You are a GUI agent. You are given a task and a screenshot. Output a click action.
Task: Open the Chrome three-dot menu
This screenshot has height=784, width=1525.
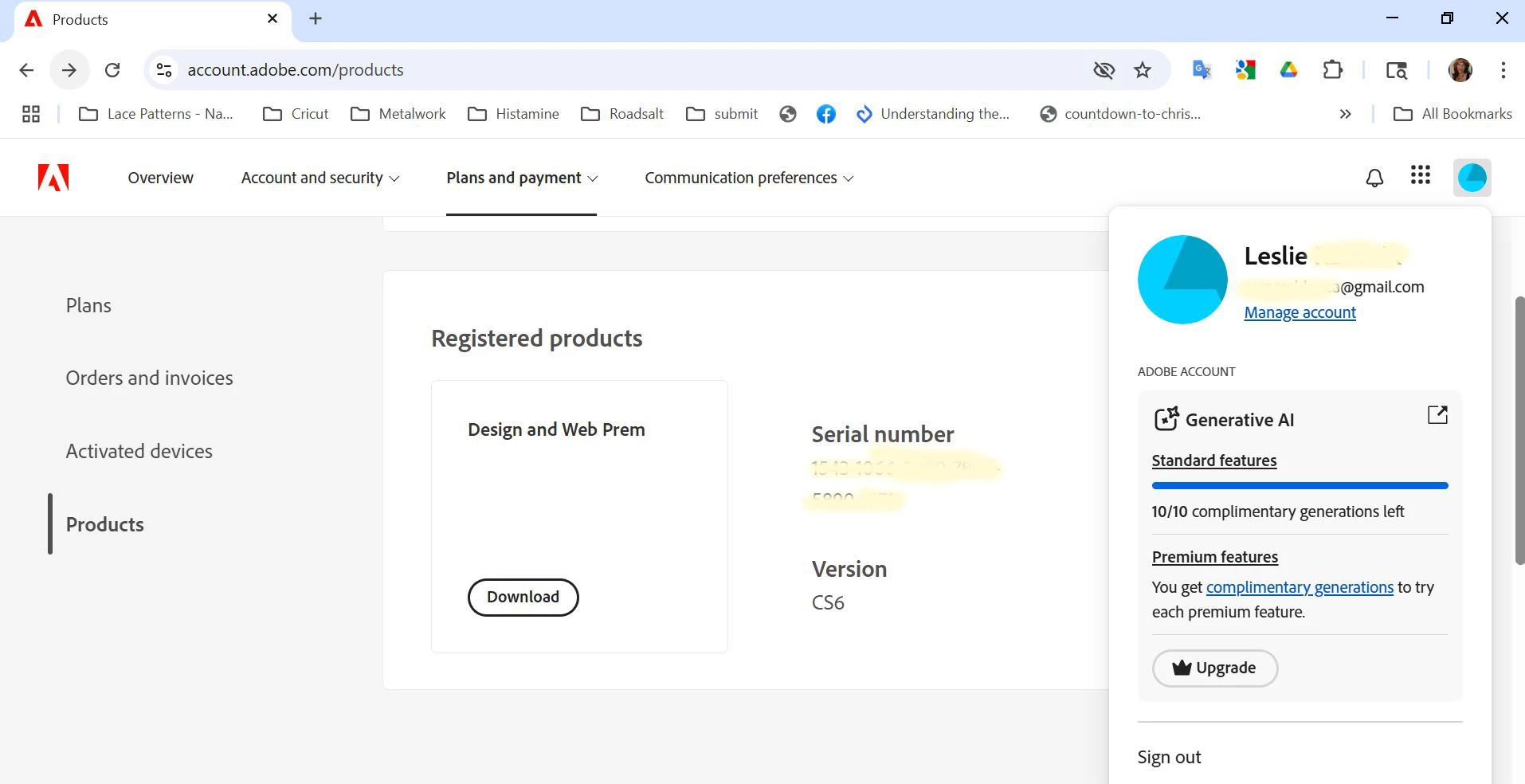coord(1503,70)
